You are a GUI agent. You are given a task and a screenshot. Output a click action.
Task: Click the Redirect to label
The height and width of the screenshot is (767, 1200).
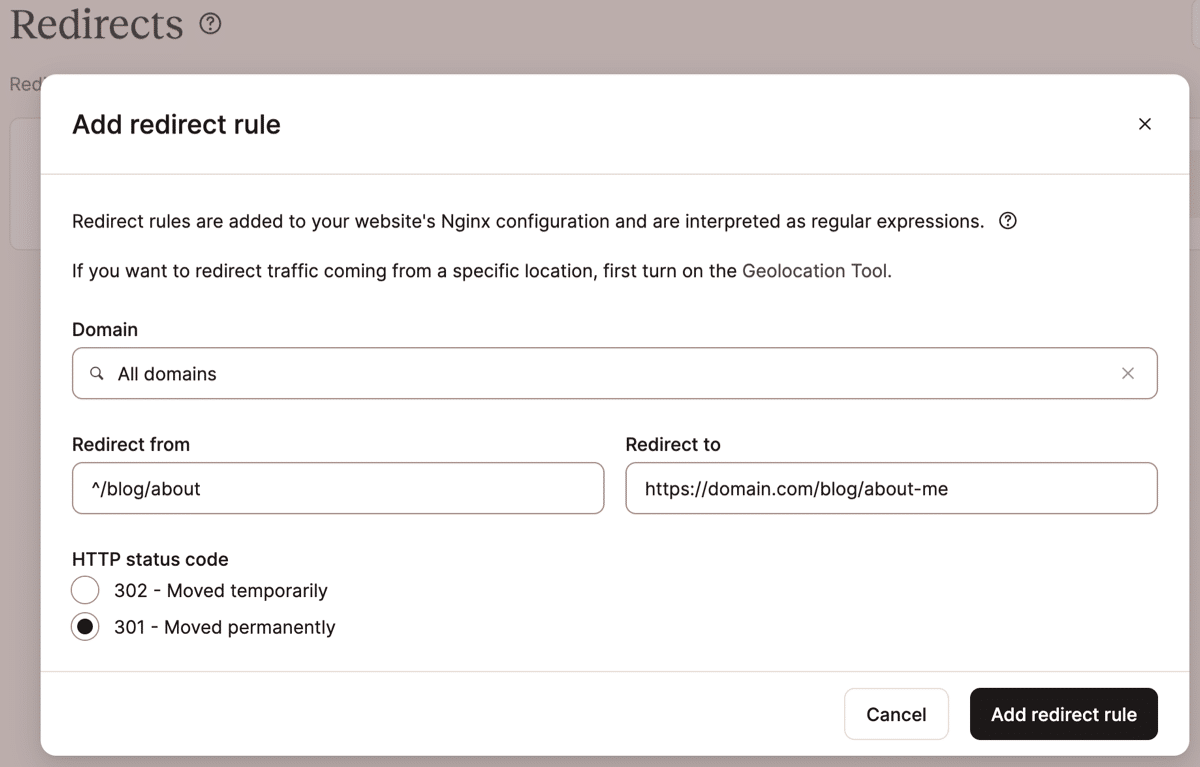[x=673, y=444]
